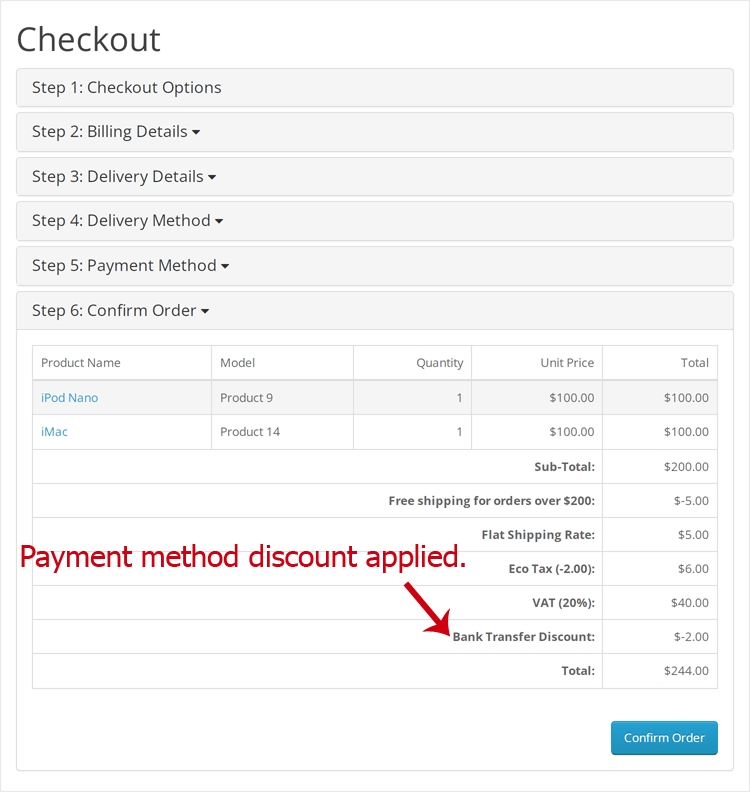
Task: Click caret arrow beside Delivery Method
Action: point(219,222)
